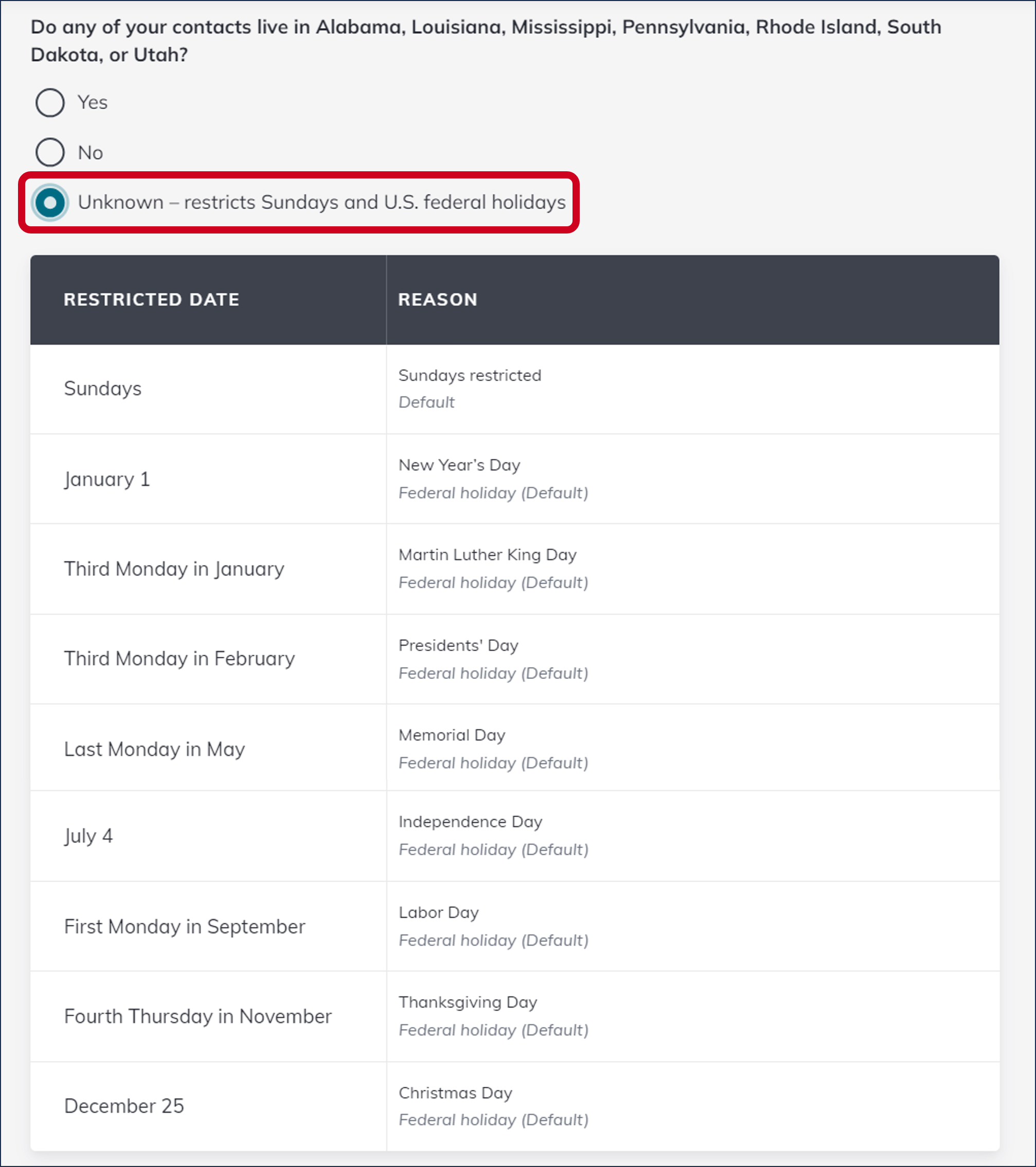Click Fourth Thursday in November cell

click(x=198, y=1016)
